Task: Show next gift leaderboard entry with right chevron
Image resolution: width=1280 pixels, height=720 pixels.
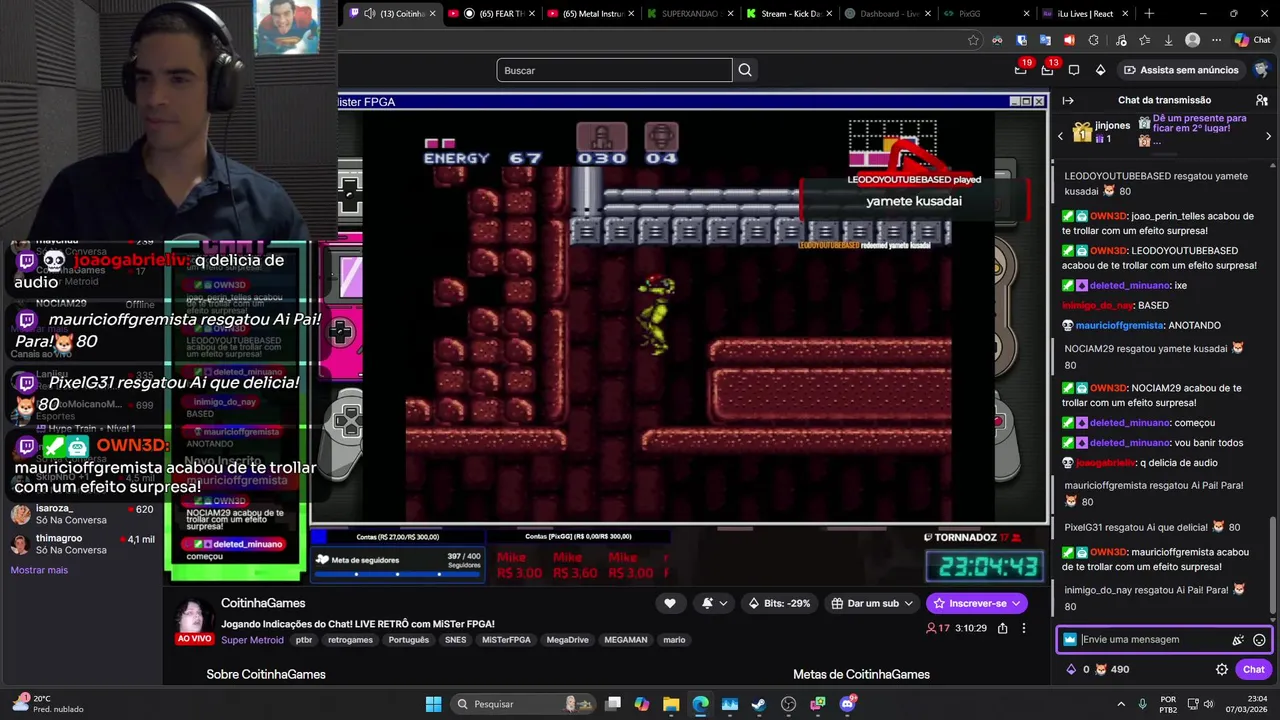Action: coord(1268,136)
